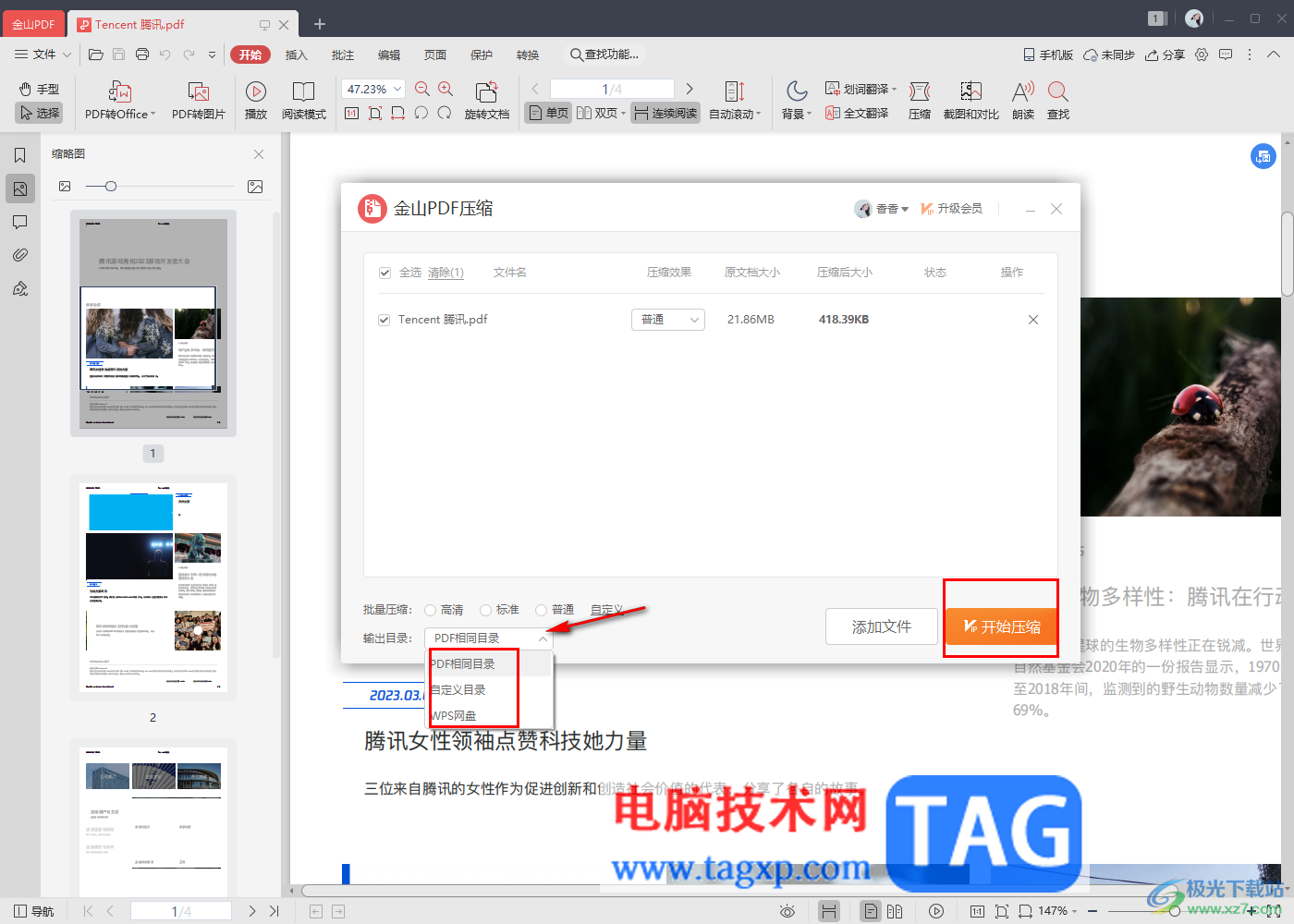Select the 标准 batch compression radio
The image size is (1294, 924).
[486, 610]
